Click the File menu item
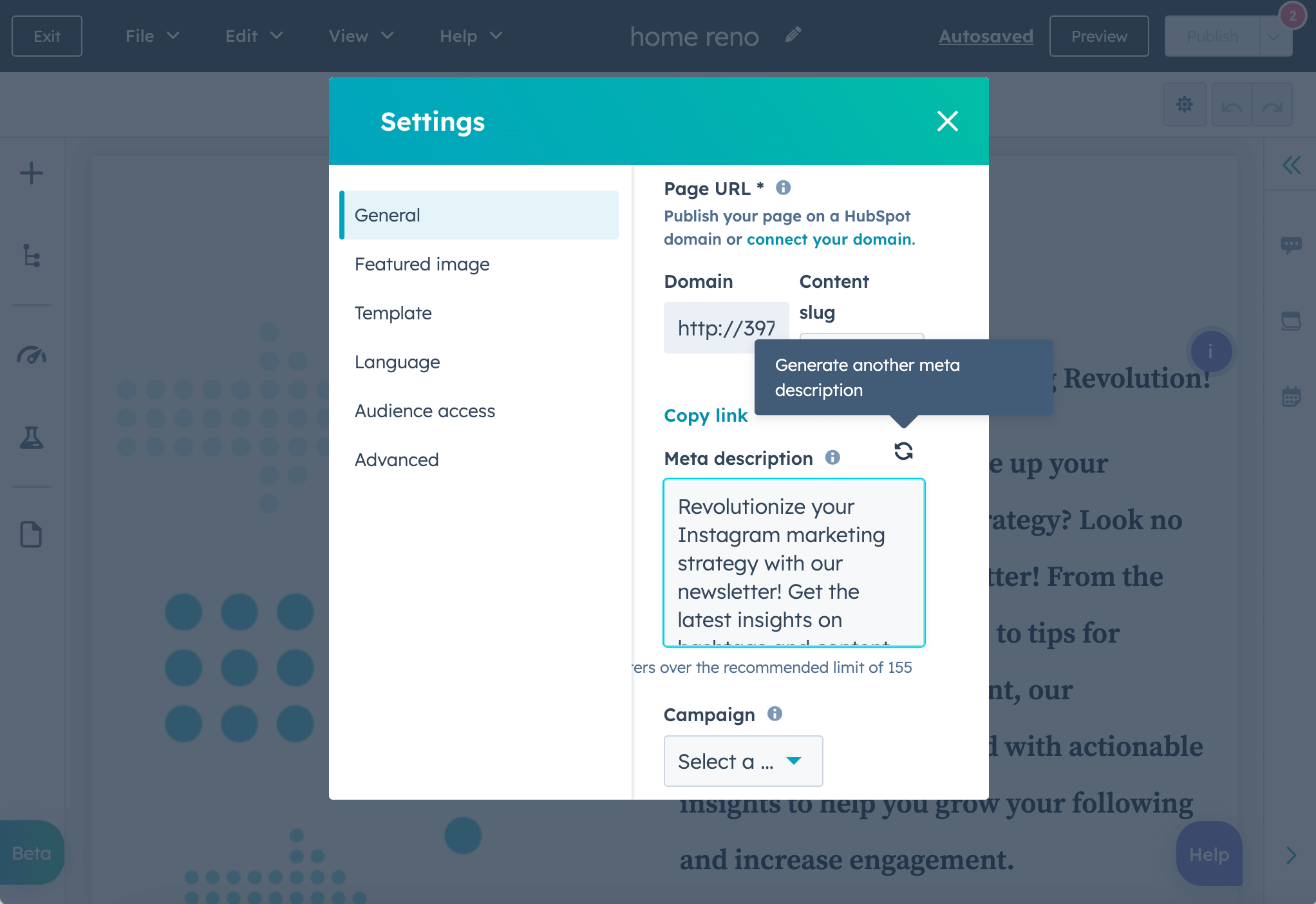 150,36
